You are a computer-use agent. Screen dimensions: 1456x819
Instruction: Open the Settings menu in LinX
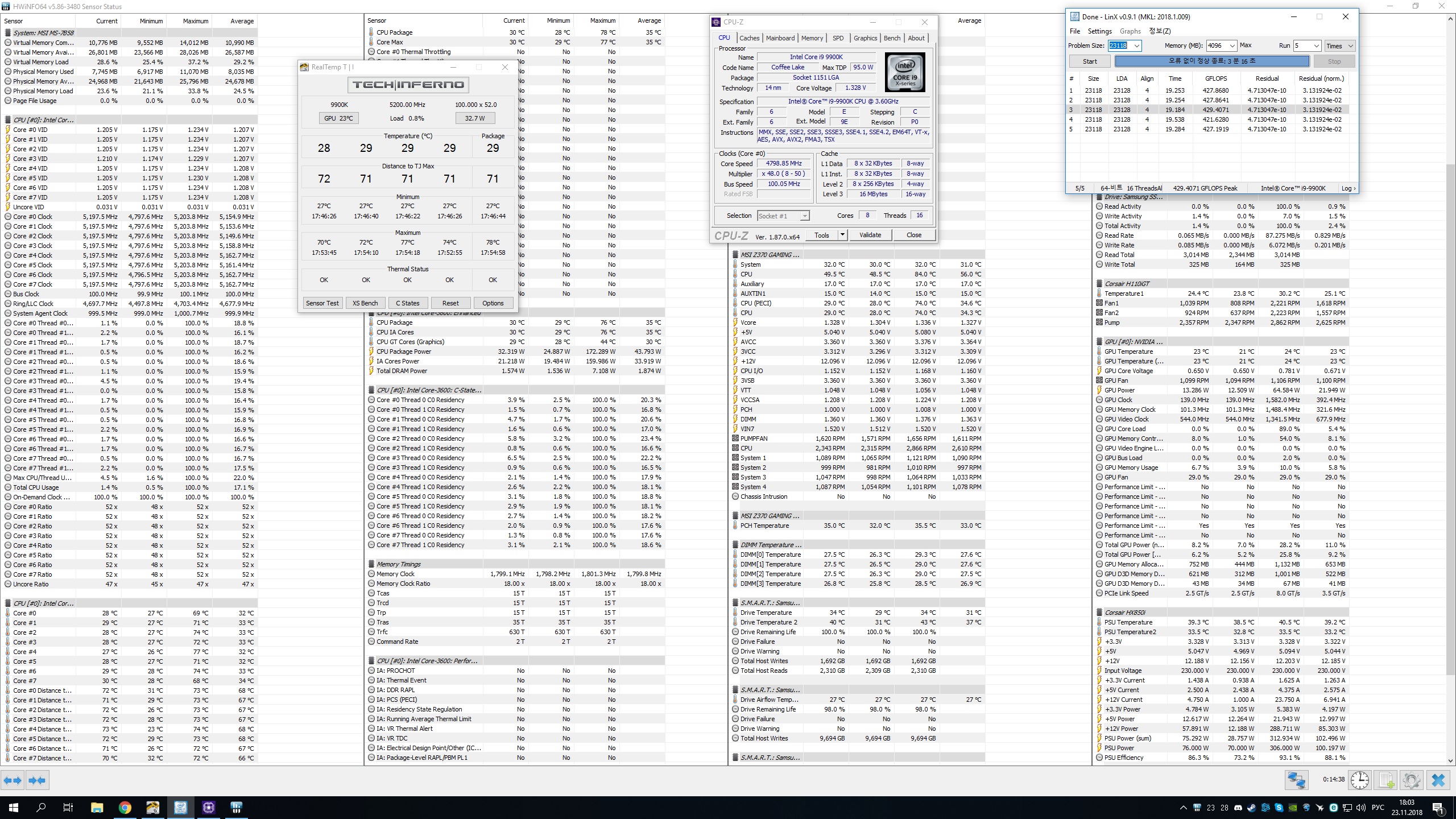pos(1099,31)
